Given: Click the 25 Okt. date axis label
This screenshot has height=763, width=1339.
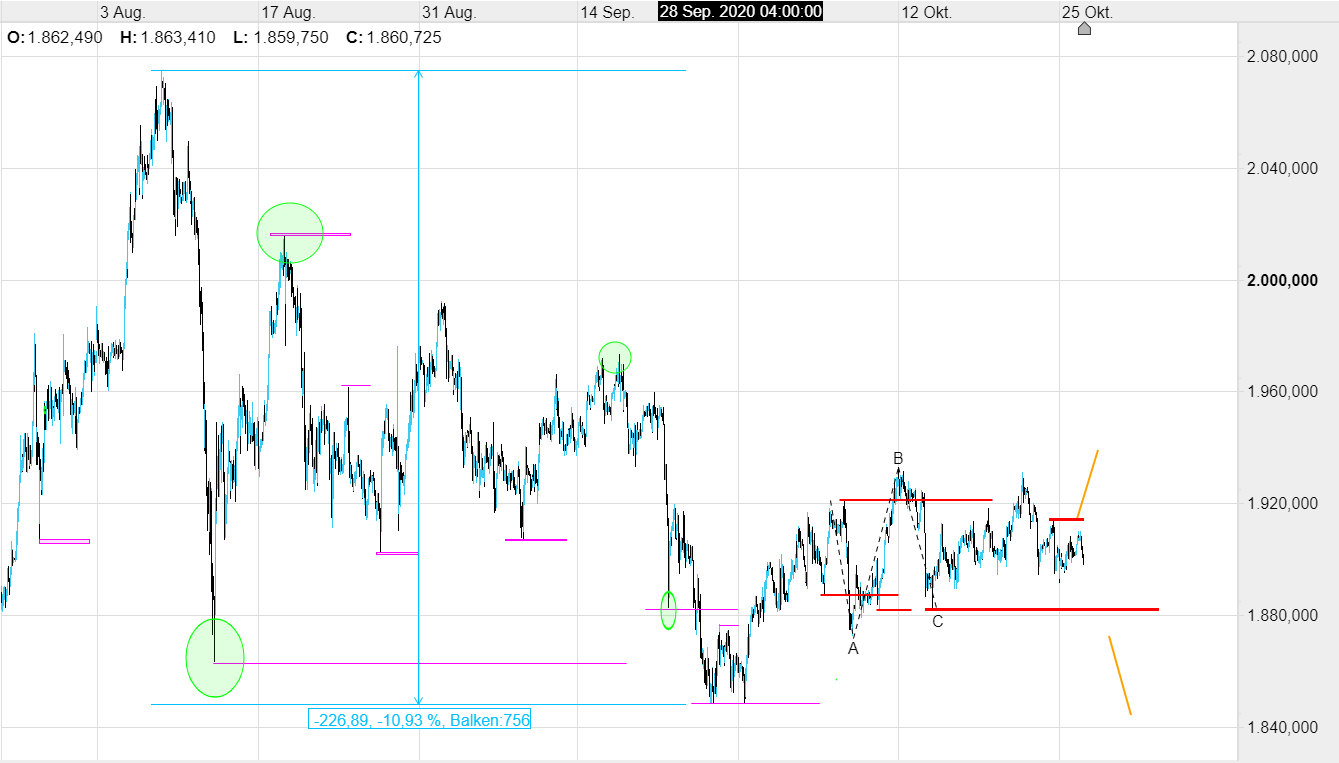Looking at the screenshot, I should coord(1087,12).
